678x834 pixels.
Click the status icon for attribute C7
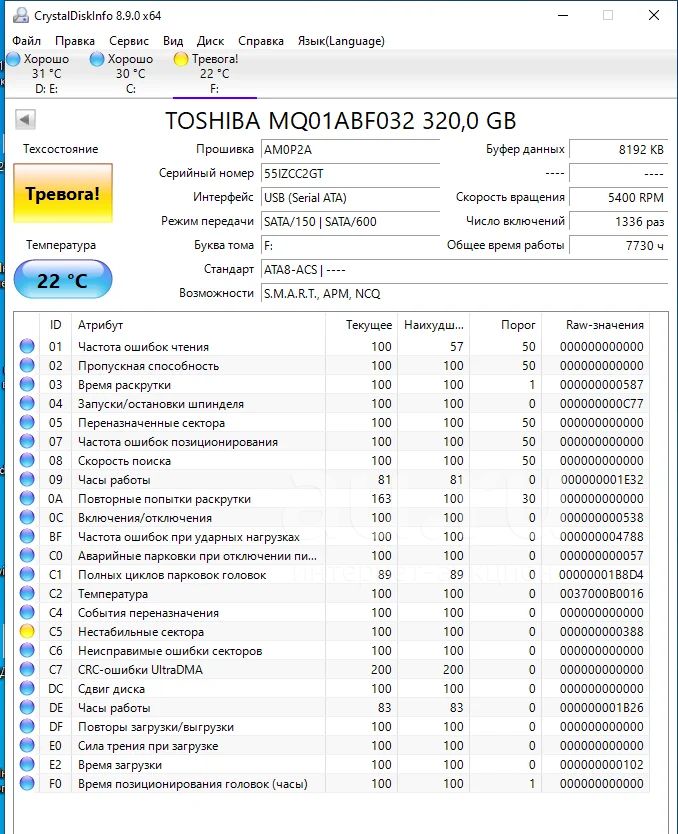tap(27, 669)
